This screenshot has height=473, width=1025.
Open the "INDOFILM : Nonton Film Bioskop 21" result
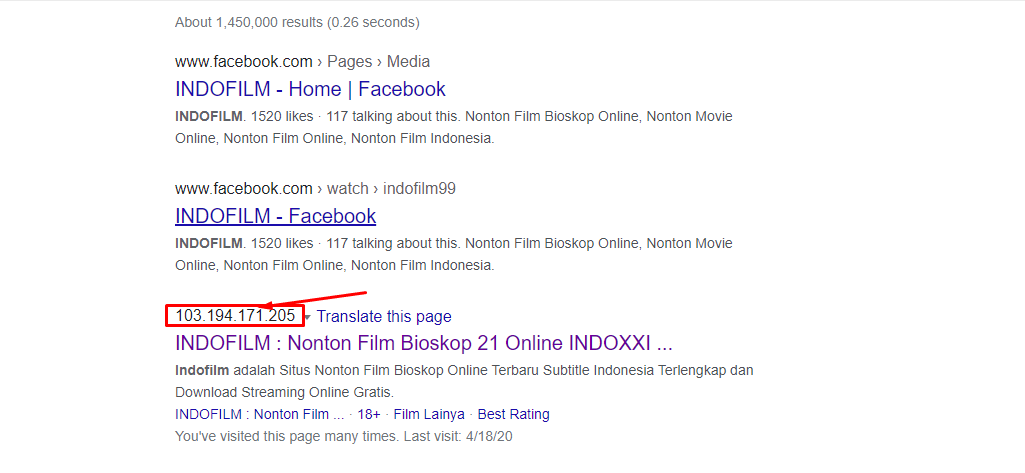423,343
